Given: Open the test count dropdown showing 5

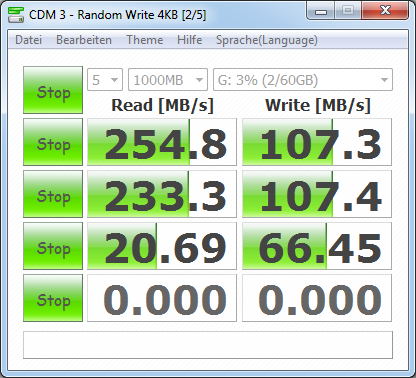Looking at the screenshot, I should click(105, 80).
